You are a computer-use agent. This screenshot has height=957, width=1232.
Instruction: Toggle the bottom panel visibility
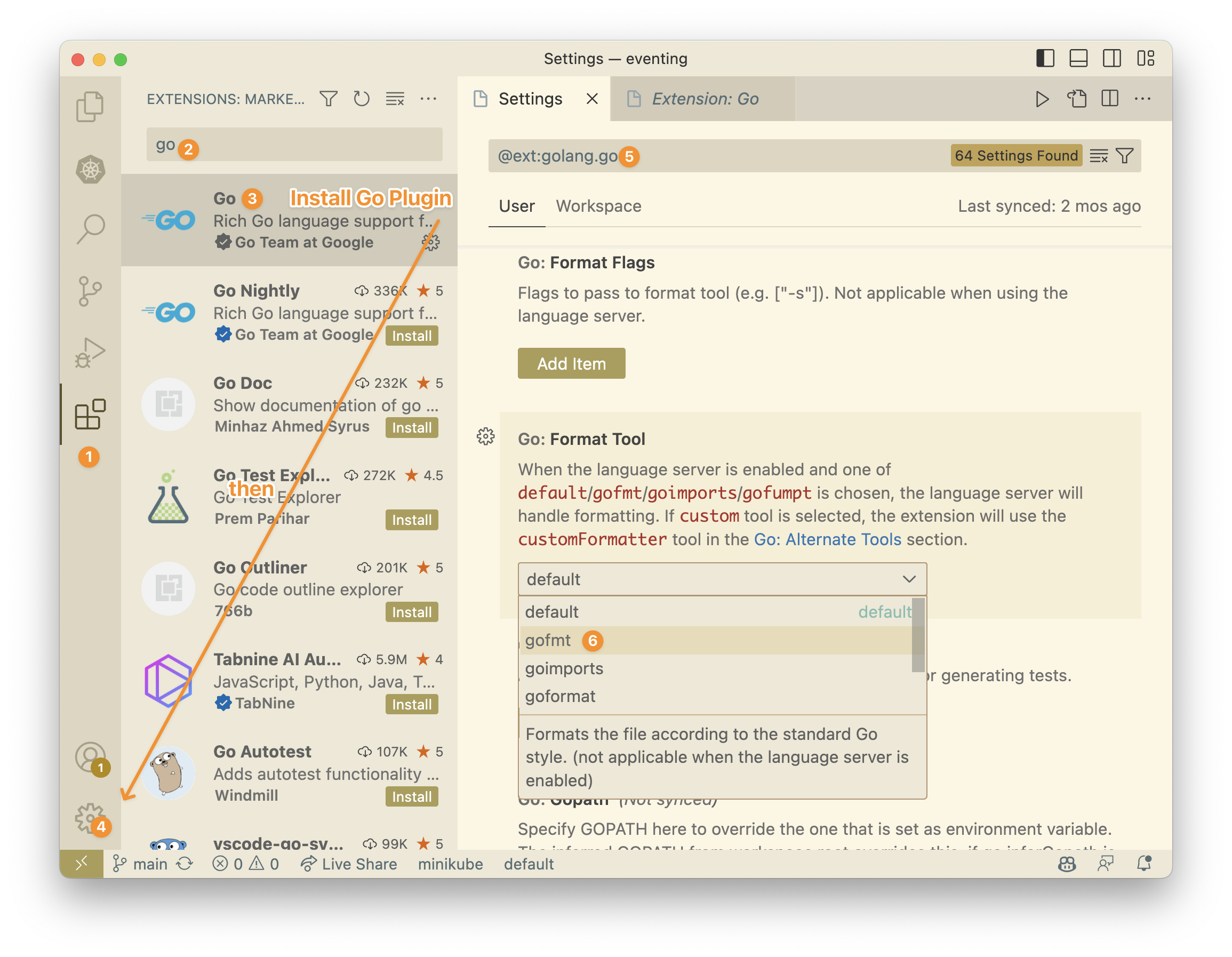[x=1078, y=58]
